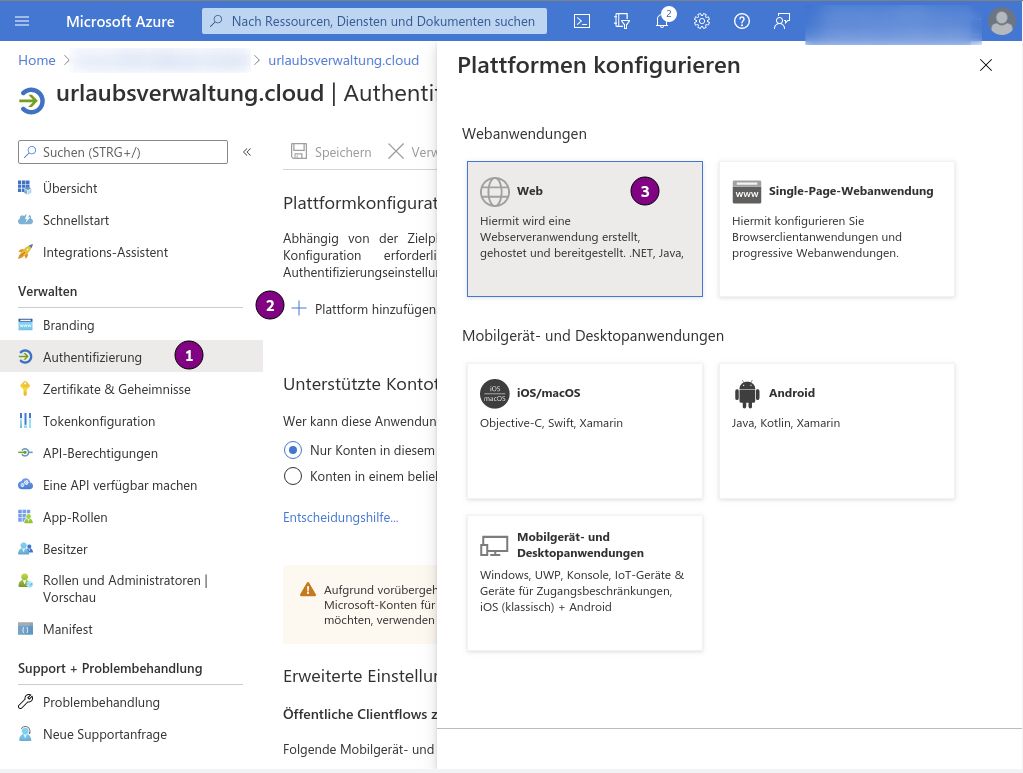Click the search field in top bar
This screenshot has height=773, width=1023.
click(374, 21)
